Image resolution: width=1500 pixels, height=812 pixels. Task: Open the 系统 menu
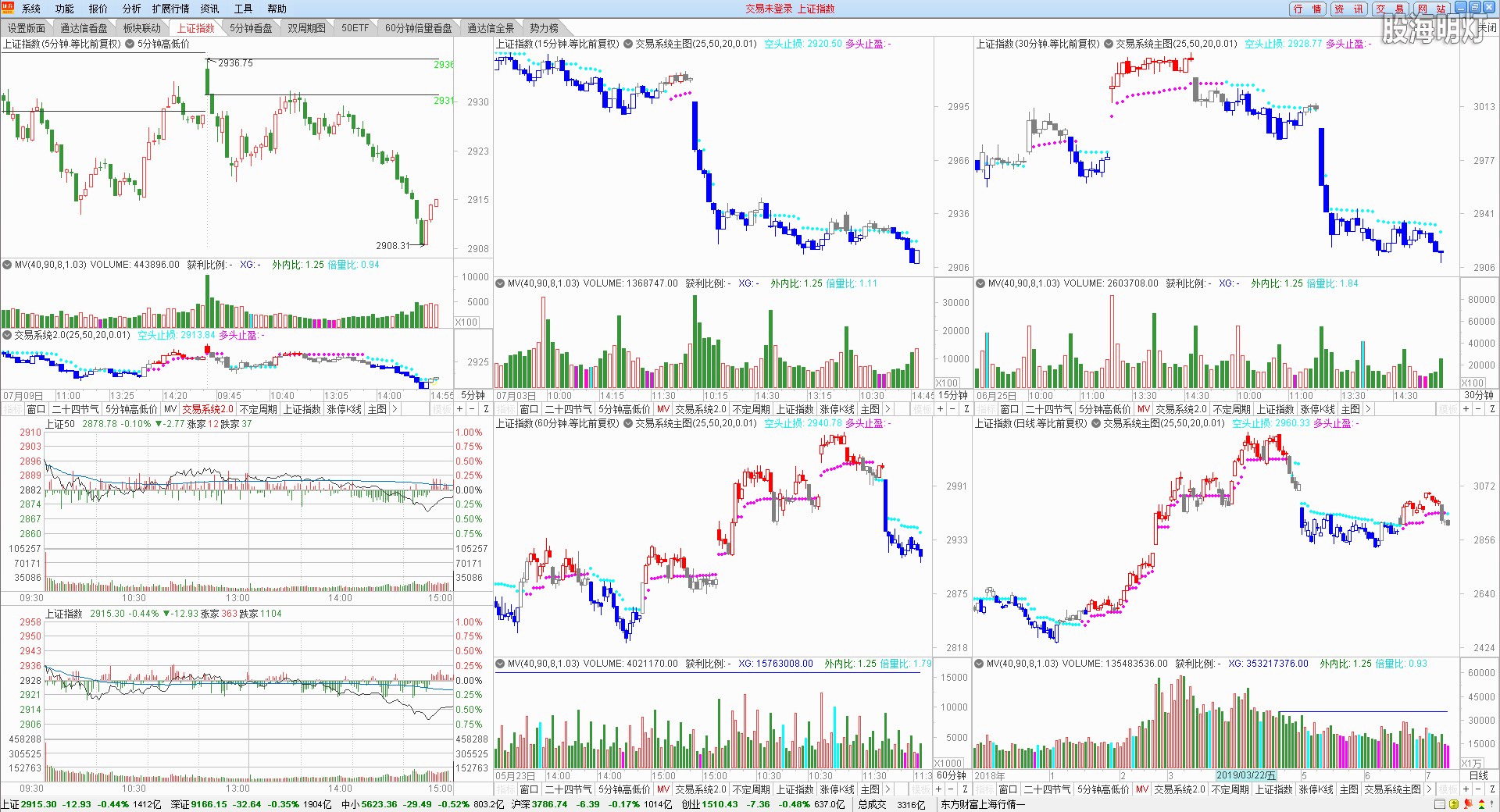click(x=31, y=9)
